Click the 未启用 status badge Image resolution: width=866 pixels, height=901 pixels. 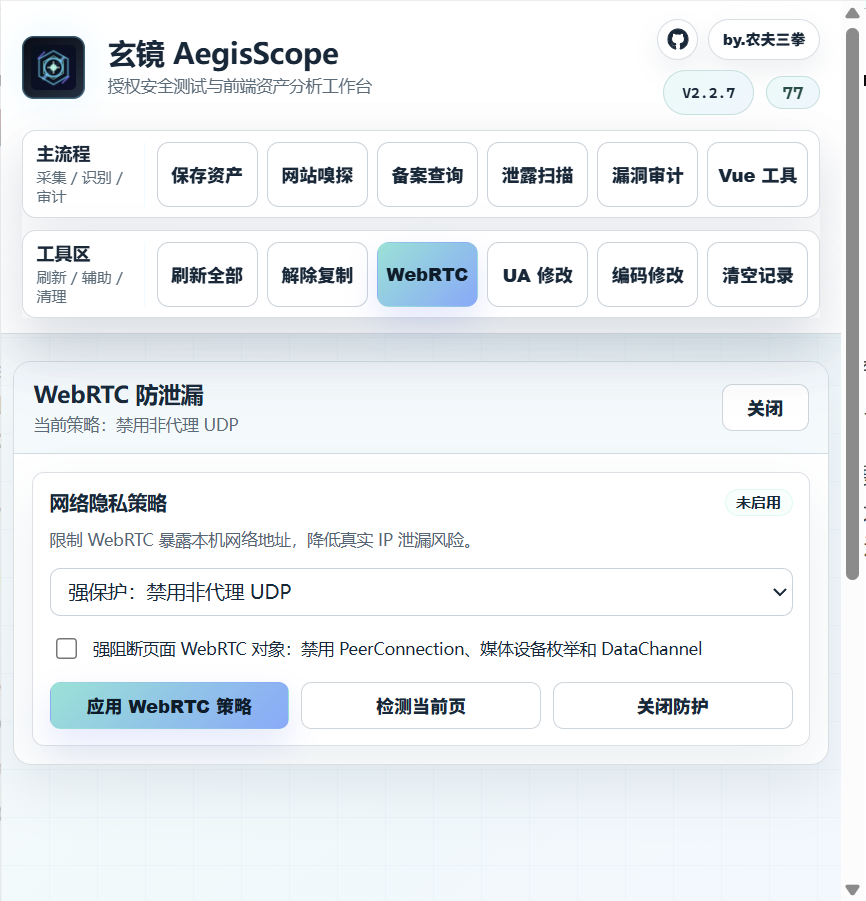tap(758, 503)
